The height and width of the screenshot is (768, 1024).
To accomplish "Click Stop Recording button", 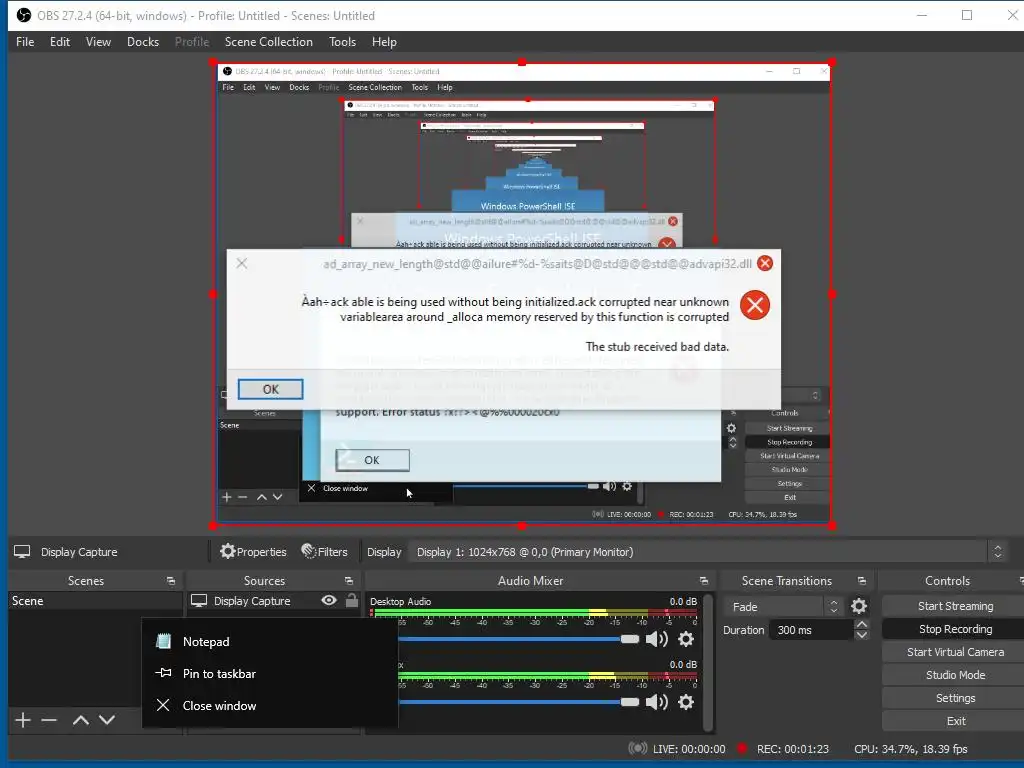I will 954,629.
